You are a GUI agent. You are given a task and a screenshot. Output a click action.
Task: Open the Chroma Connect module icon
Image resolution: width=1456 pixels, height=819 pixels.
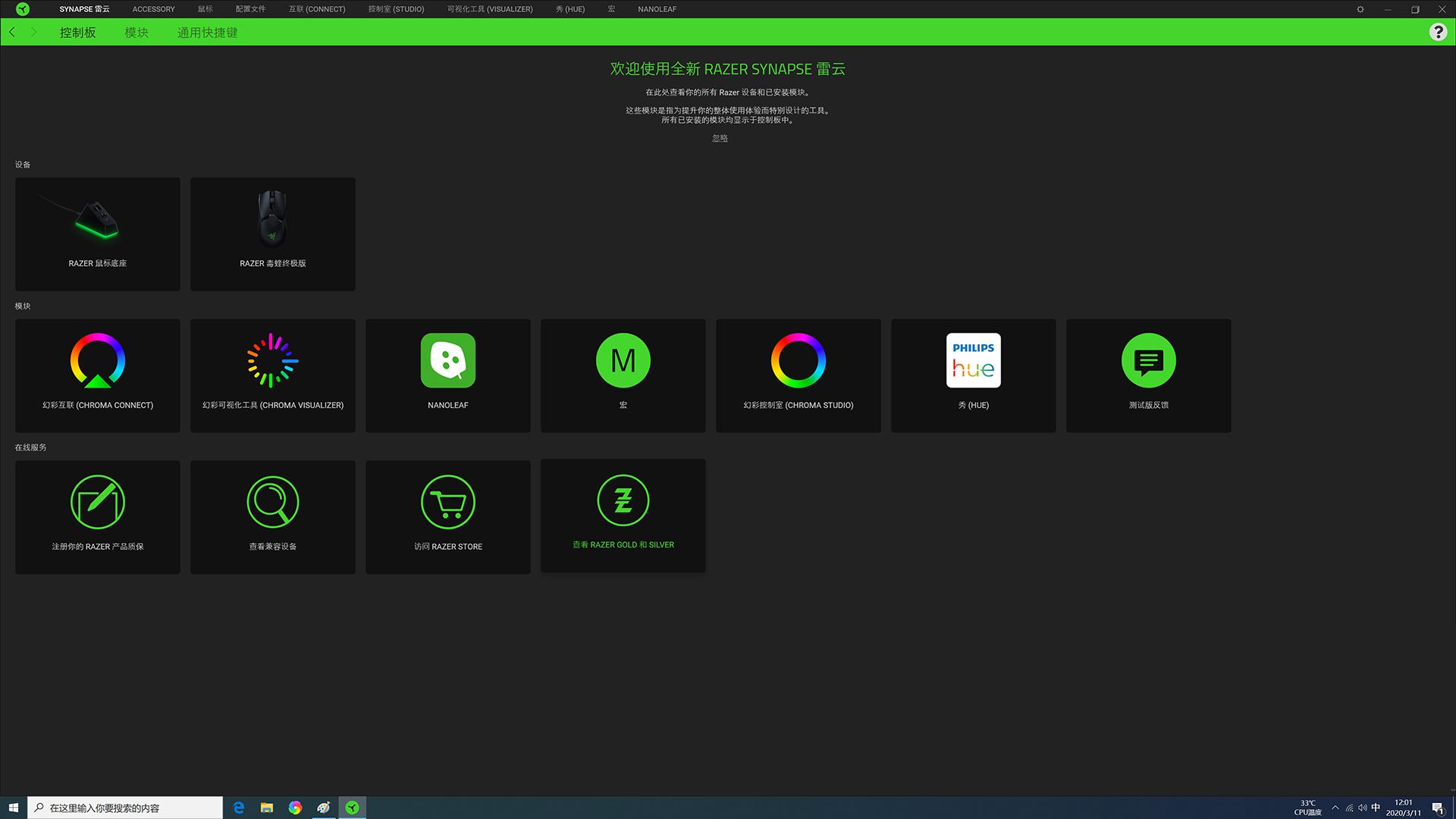[x=98, y=361]
